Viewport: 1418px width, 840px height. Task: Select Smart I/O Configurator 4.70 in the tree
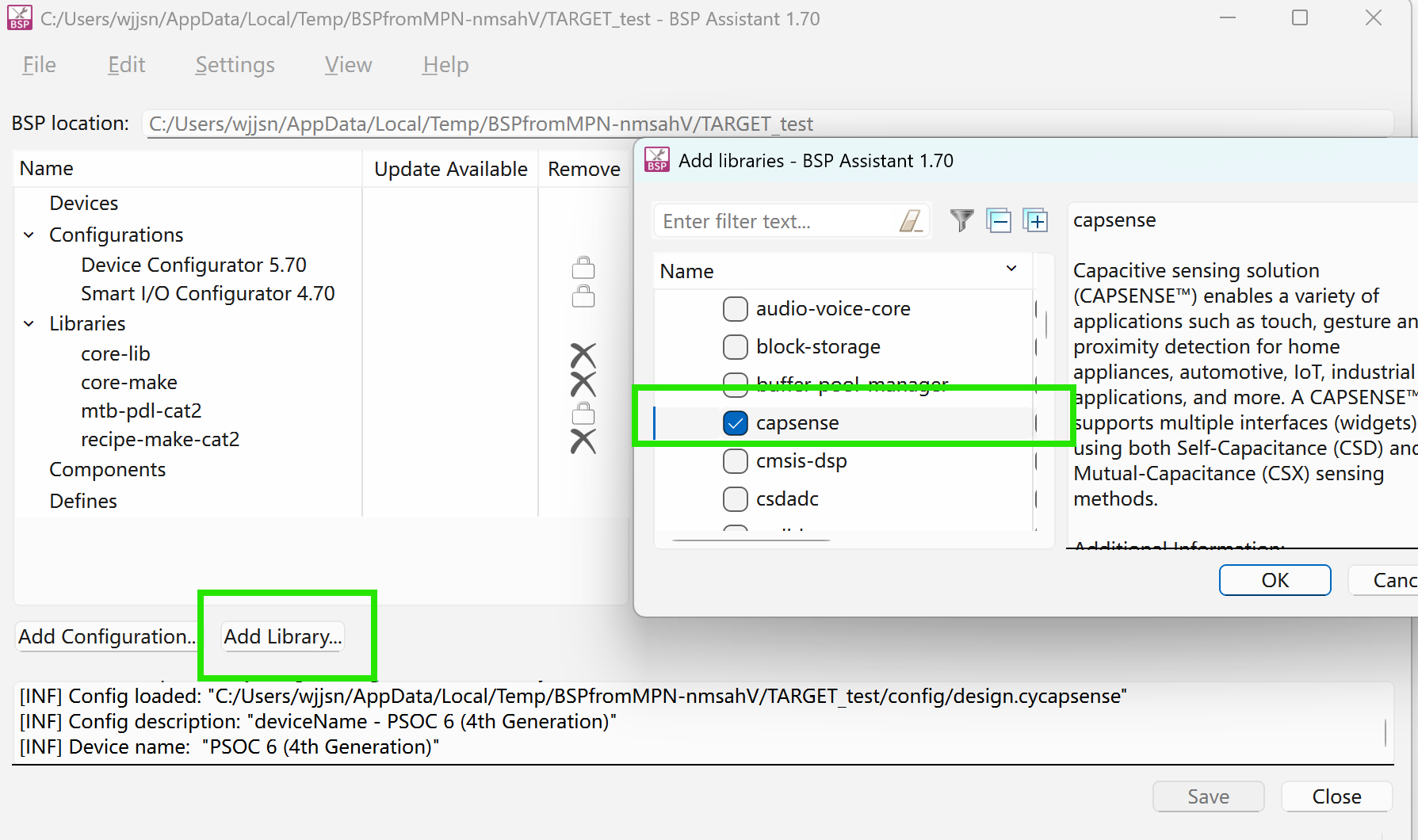pos(208,294)
